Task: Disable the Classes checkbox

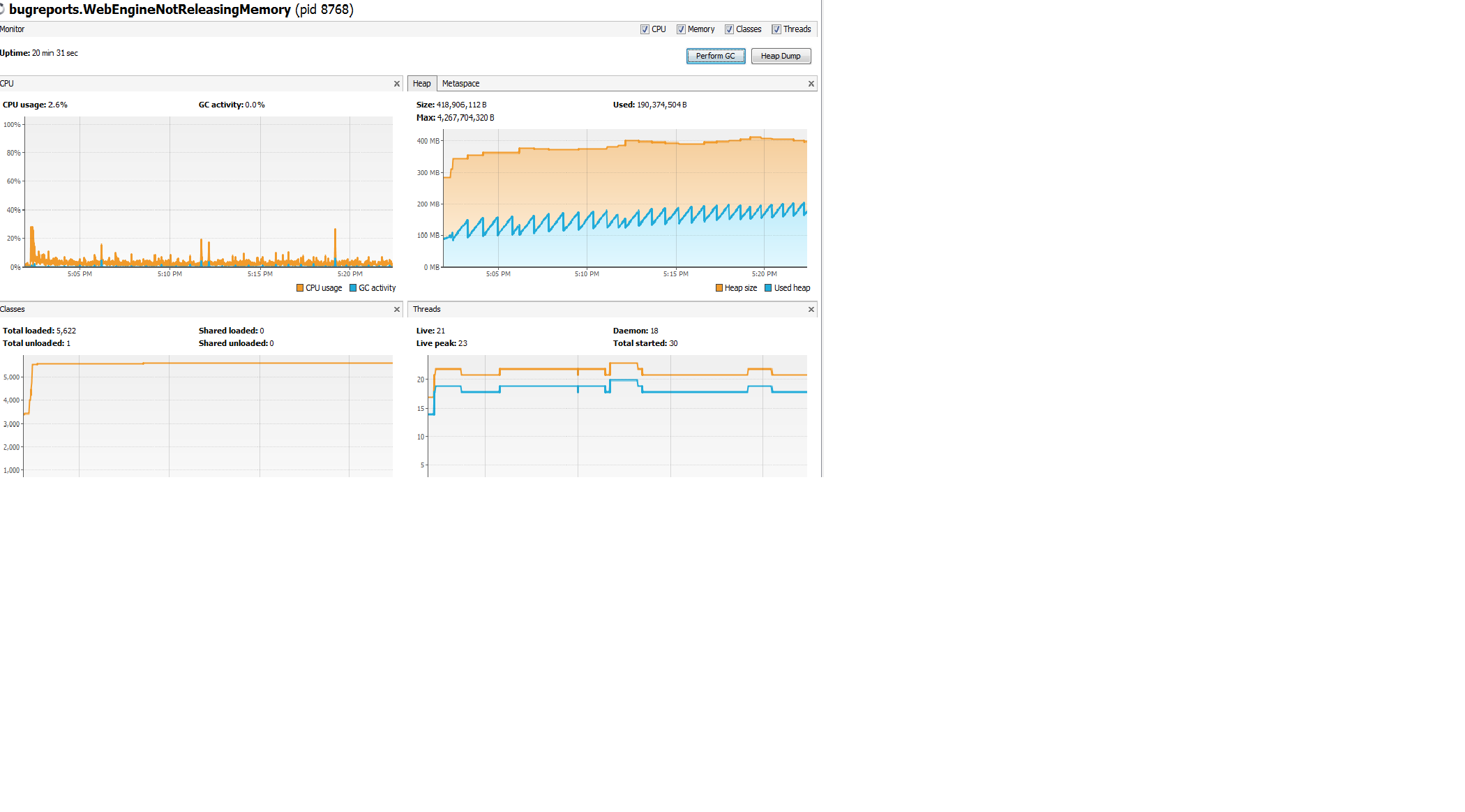Action: point(729,29)
